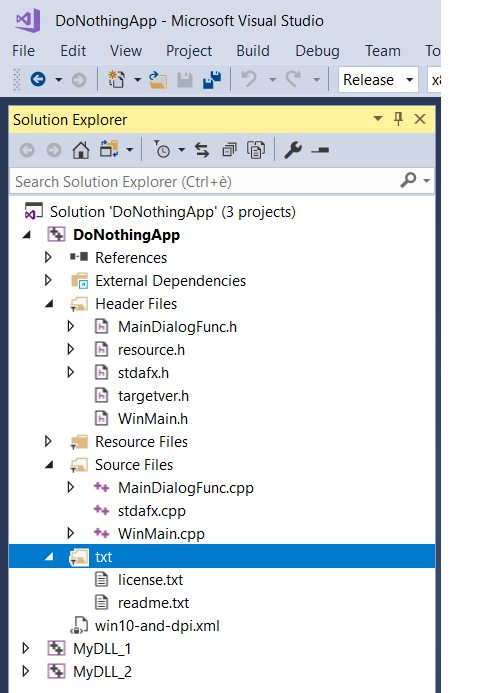This screenshot has height=693, width=480.
Task: Open the Debug menu
Action: click(x=317, y=51)
